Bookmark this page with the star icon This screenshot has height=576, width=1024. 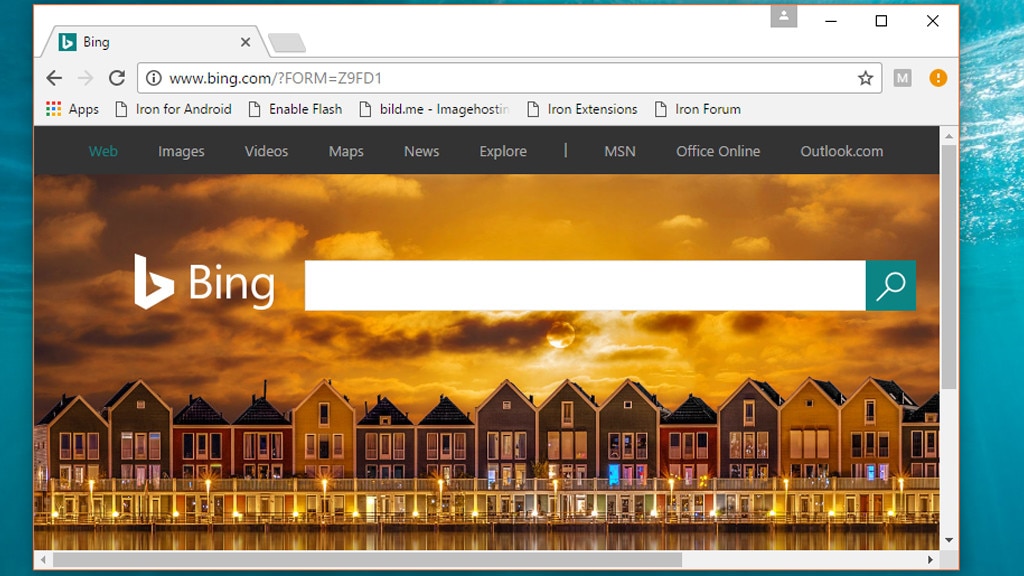pyautogui.click(x=865, y=78)
